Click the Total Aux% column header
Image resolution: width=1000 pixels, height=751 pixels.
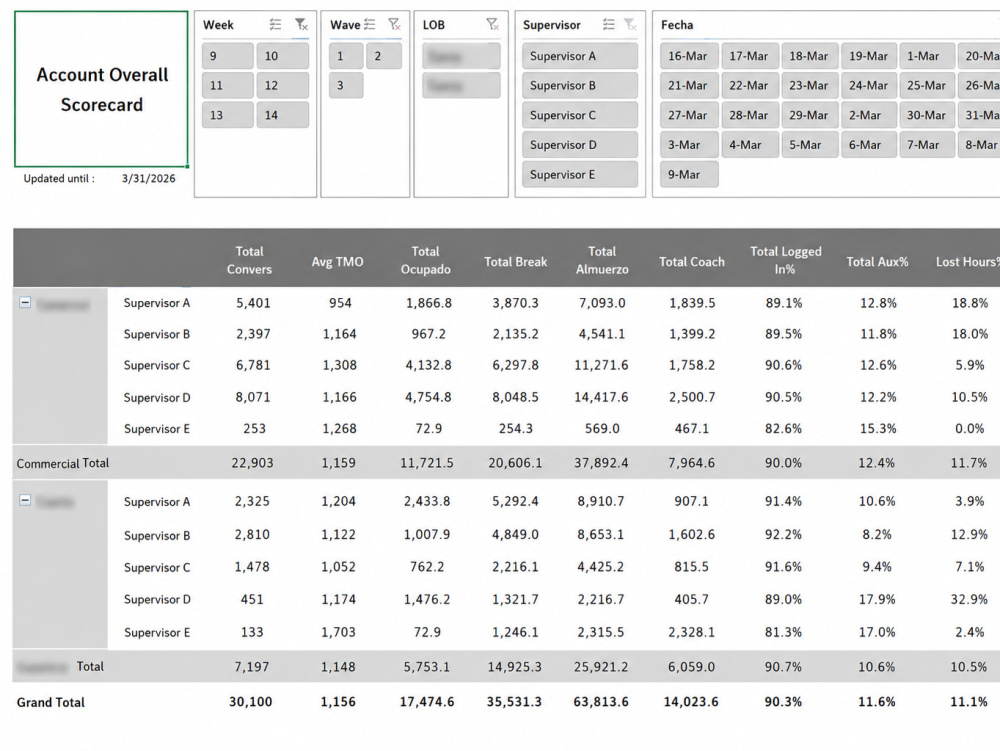click(877, 261)
